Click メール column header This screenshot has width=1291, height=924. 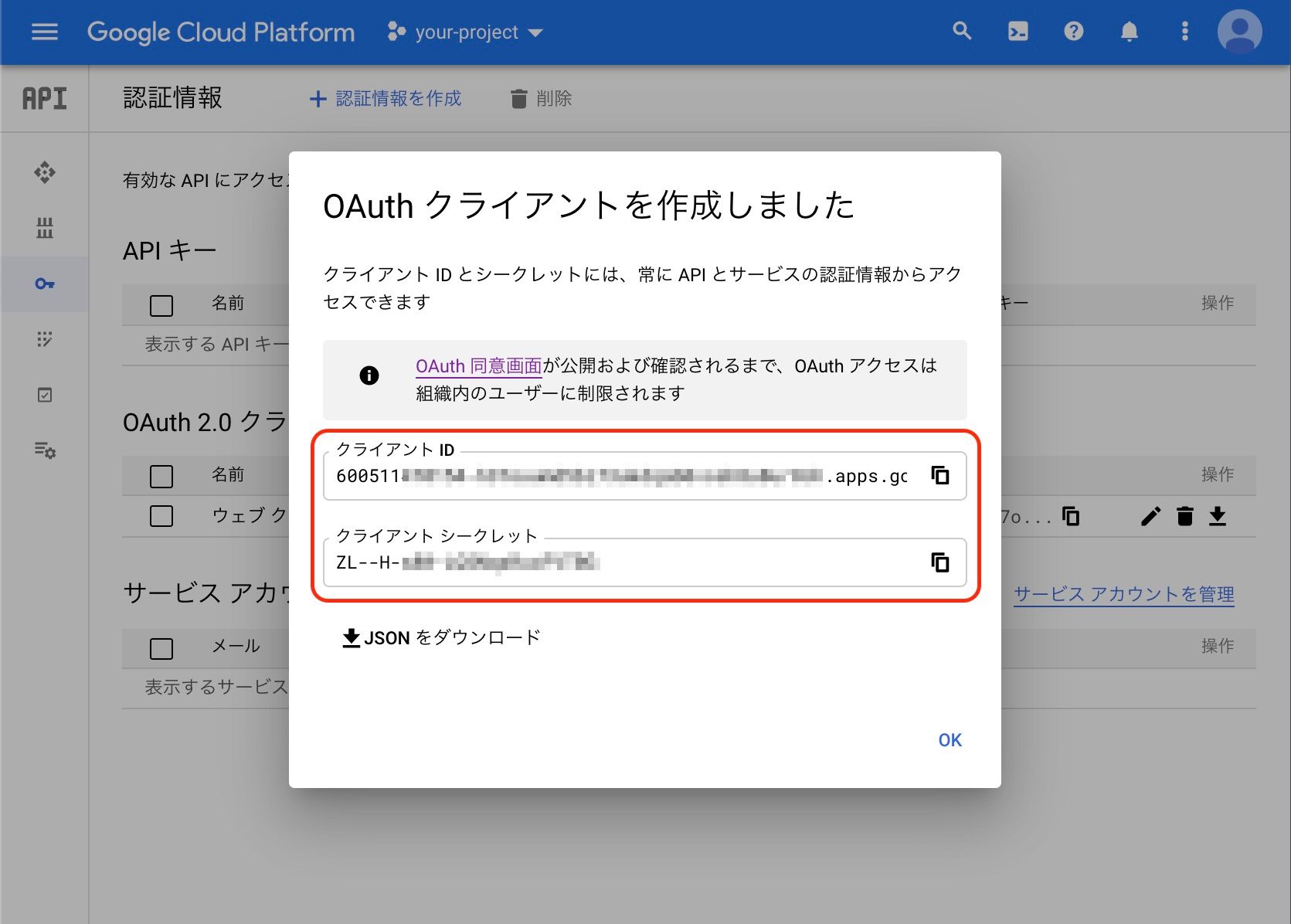pyautogui.click(x=236, y=646)
